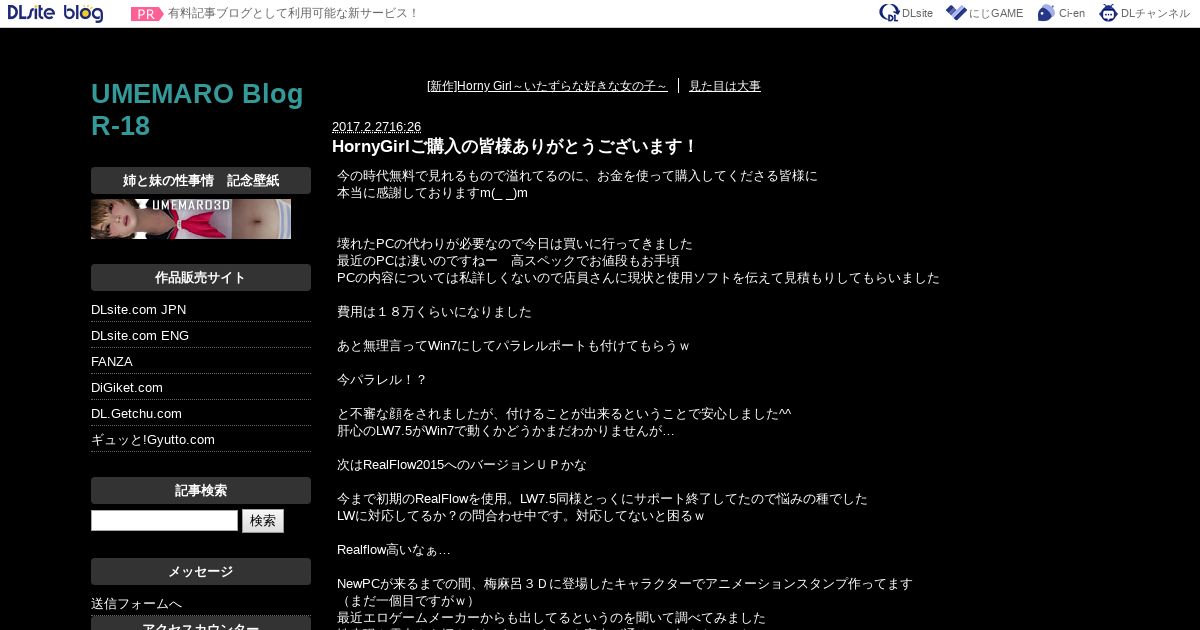Focus the article search text field
The image size is (1200, 630).
(164, 521)
